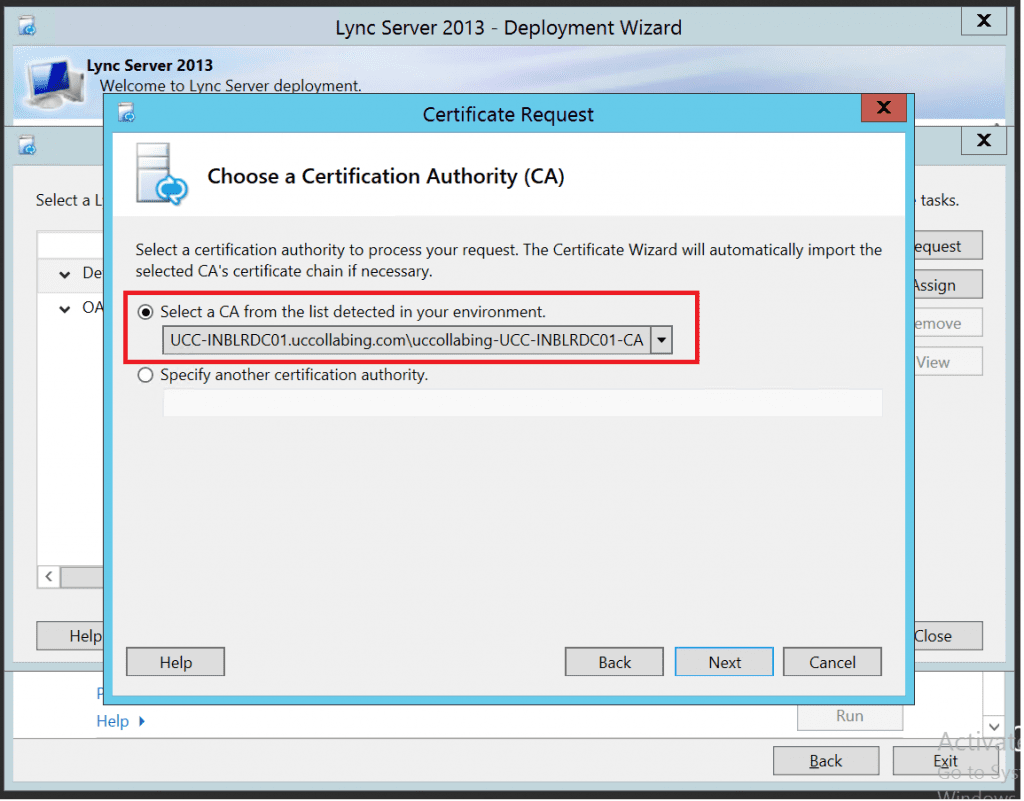Expand the Help disclosure arrow at bottom left
The image size is (1024, 801).
click(x=143, y=721)
